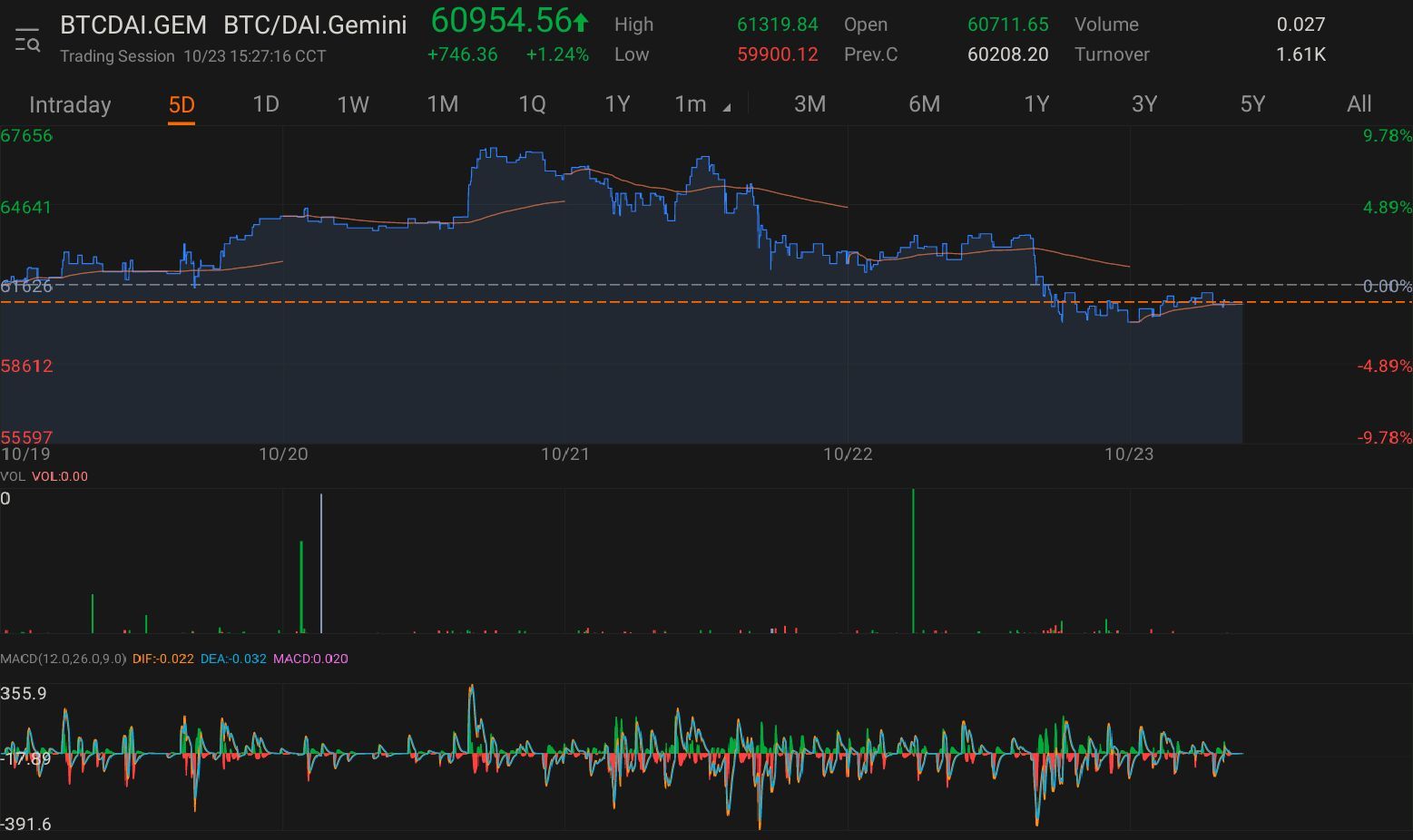Open the symbol search list icon
Screen dimensions: 1413x840
tap(27, 40)
